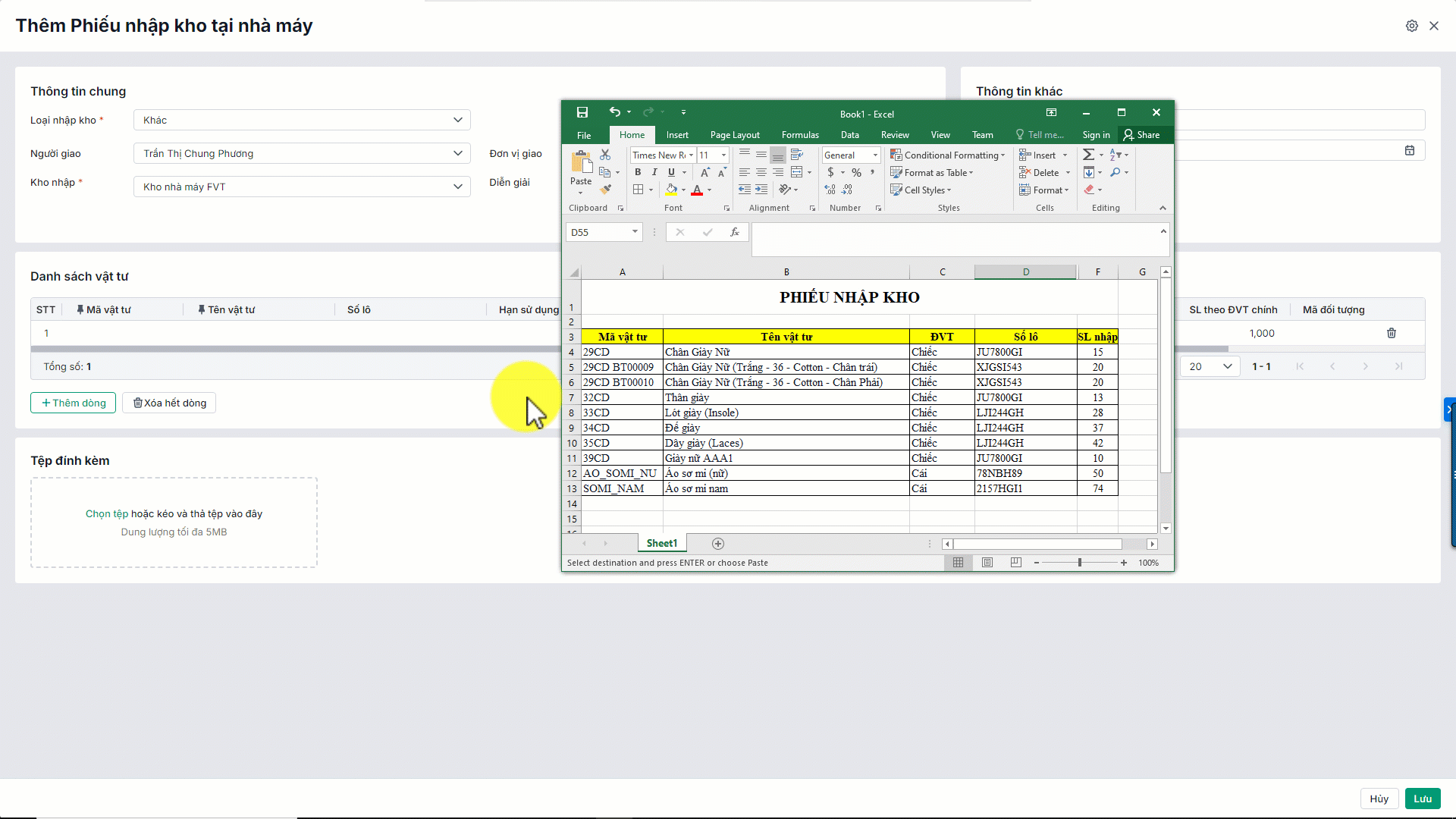Open the Formulas ribbon tab
Screen dimensions: 1456x819
click(x=800, y=135)
